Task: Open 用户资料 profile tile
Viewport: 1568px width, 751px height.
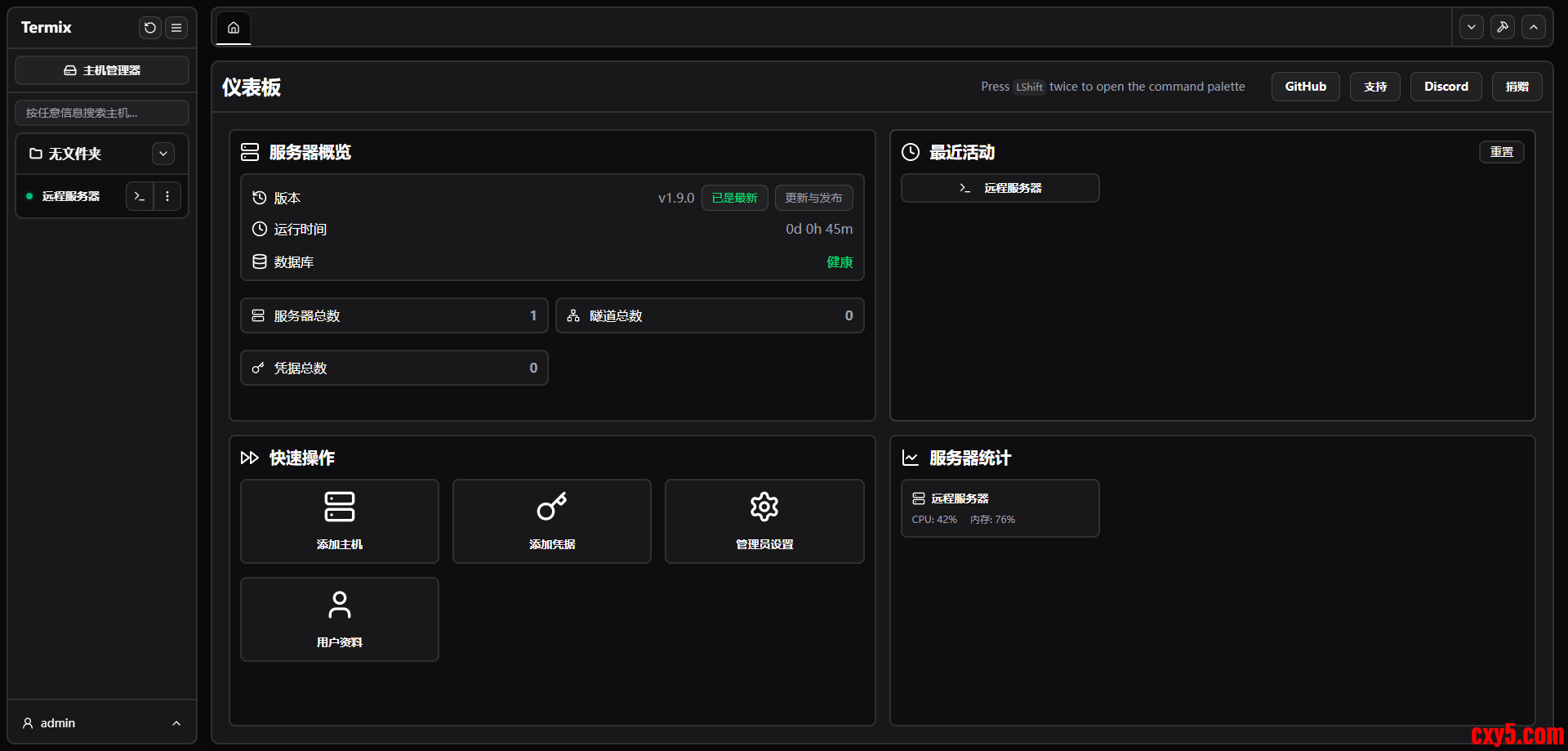Action: click(340, 619)
